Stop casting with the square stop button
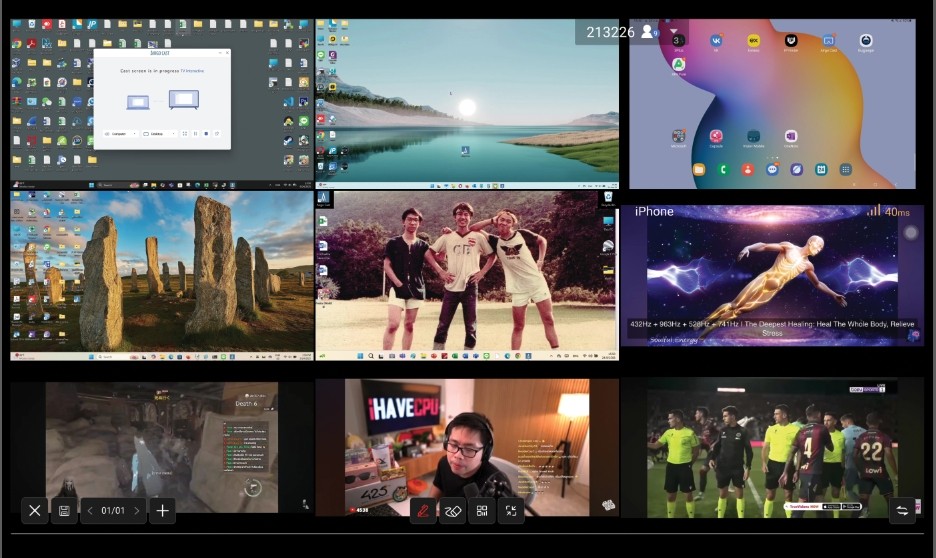The image size is (936, 558). pos(206,133)
